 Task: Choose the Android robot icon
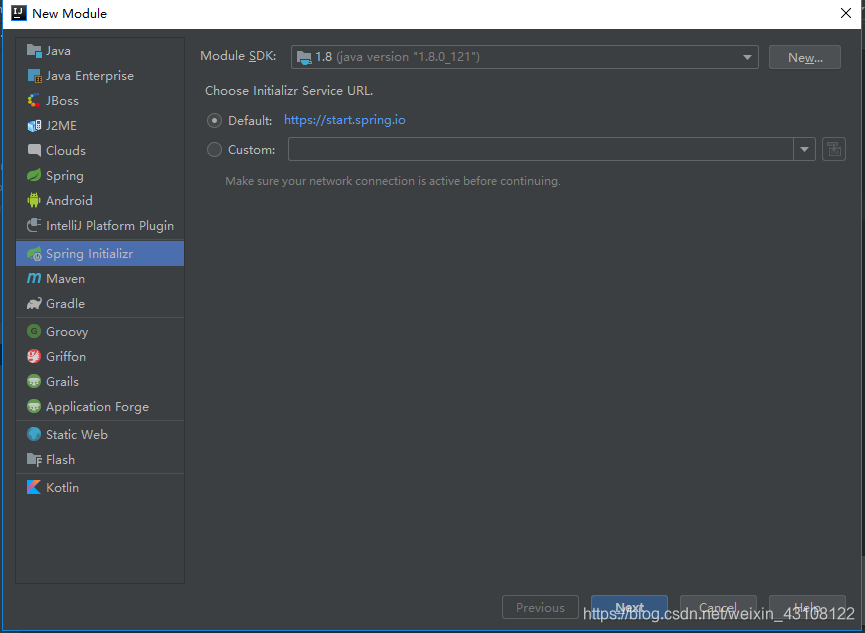click(34, 200)
